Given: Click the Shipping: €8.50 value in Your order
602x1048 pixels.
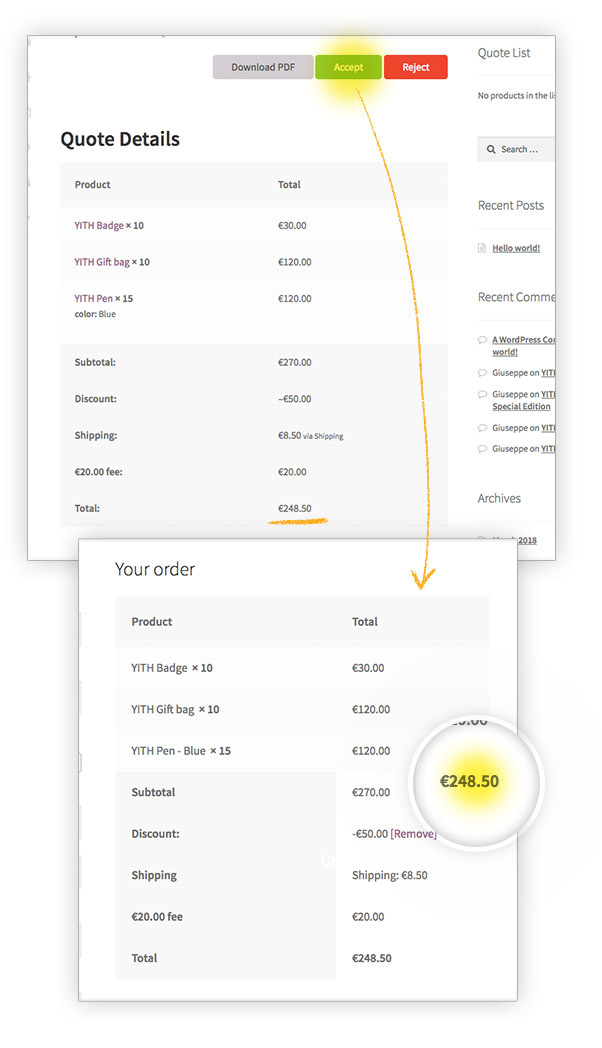Looking at the screenshot, I should [x=390, y=875].
